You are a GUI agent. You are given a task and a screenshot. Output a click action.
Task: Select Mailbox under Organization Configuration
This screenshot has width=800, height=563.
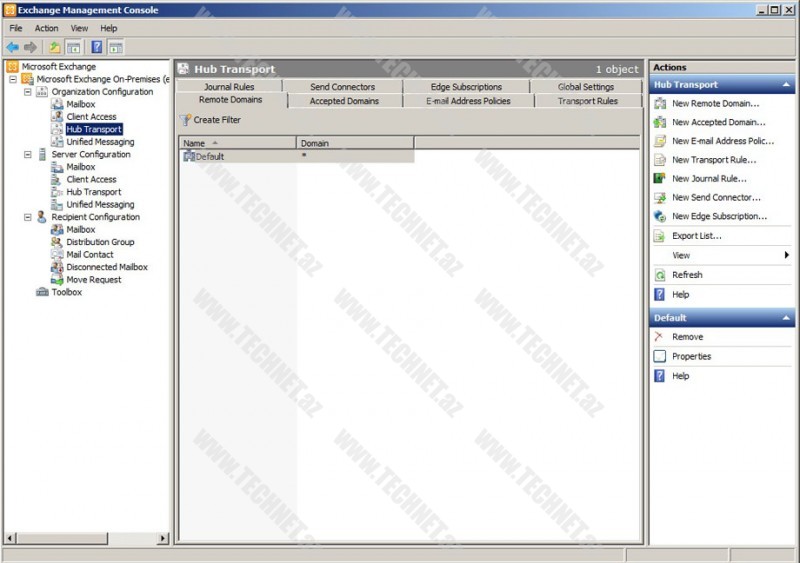(x=81, y=104)
